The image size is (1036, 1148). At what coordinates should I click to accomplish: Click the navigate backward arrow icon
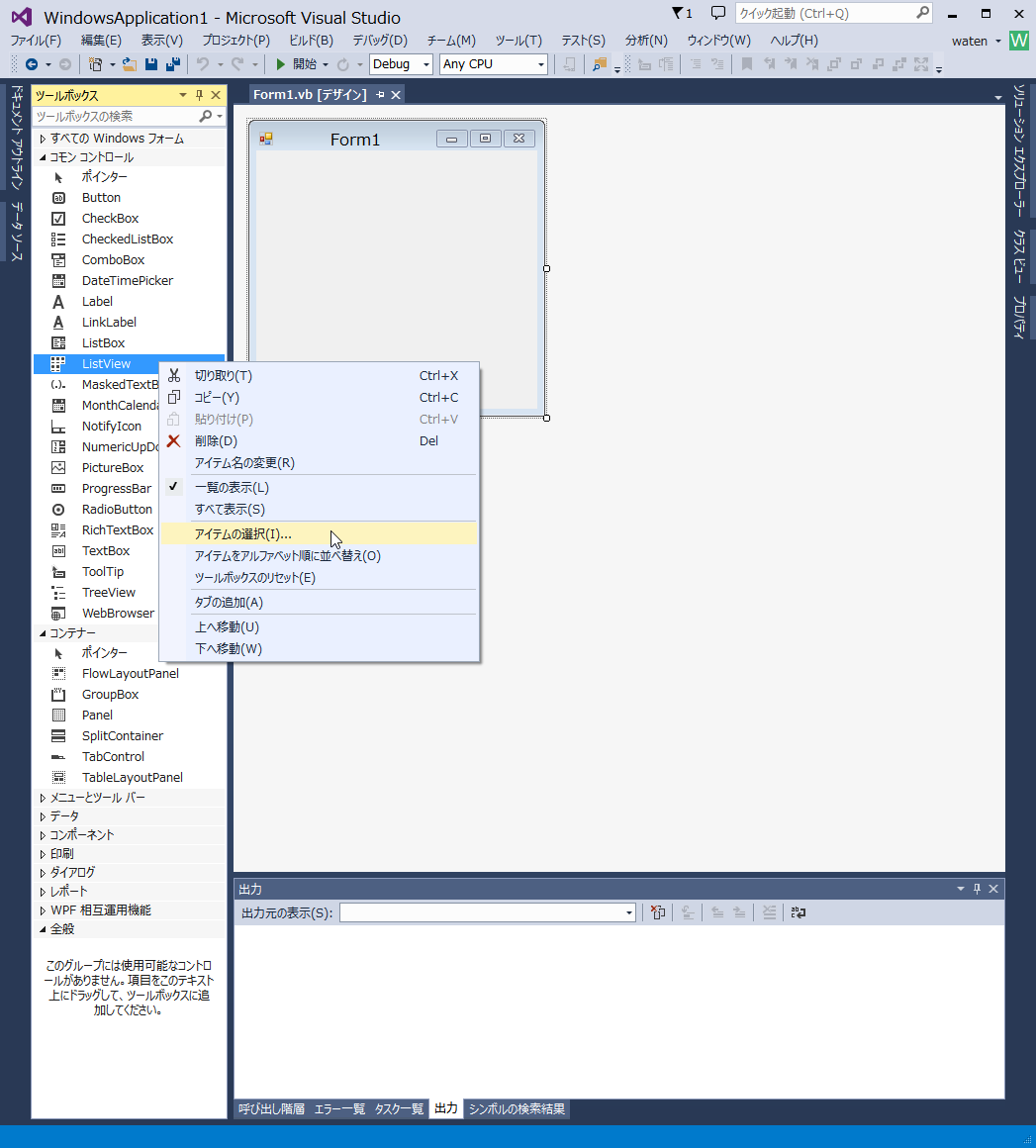click(x=32, y=64)
